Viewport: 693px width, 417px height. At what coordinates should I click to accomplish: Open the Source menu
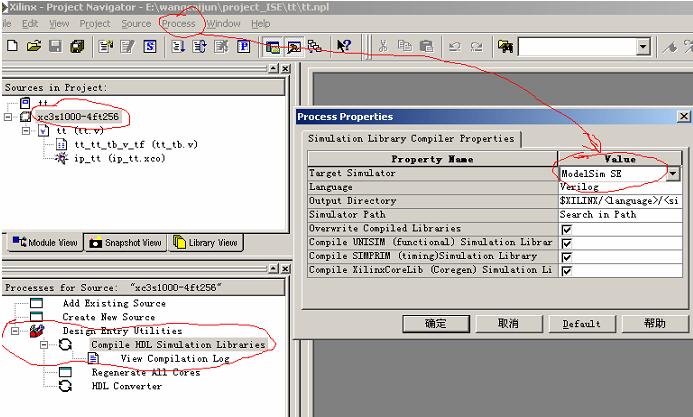point(136,23)
